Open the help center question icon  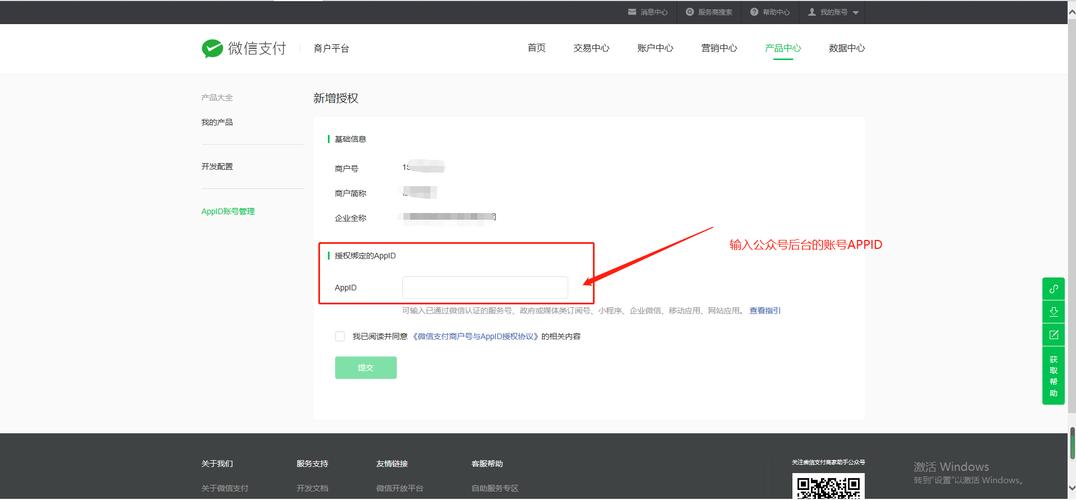click(754, 12)
